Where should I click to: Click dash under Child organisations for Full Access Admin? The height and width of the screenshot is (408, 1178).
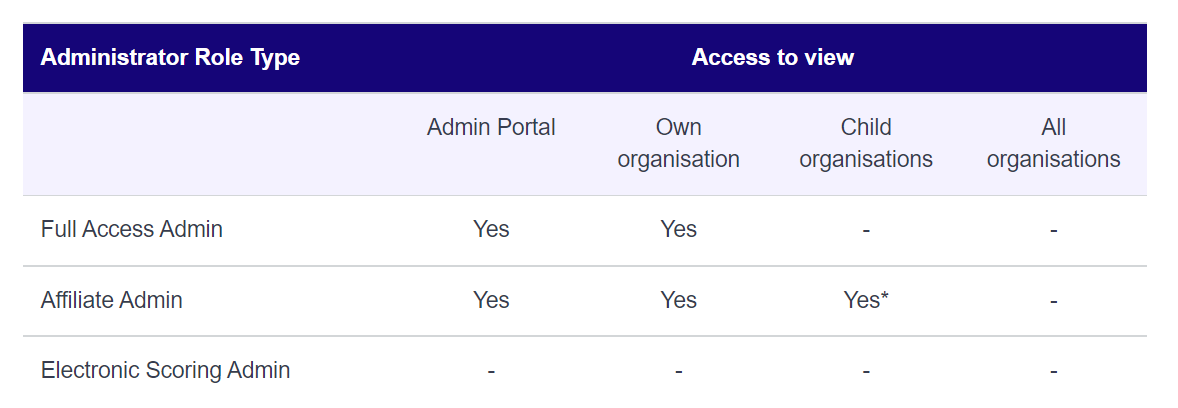tap(866, 230)
